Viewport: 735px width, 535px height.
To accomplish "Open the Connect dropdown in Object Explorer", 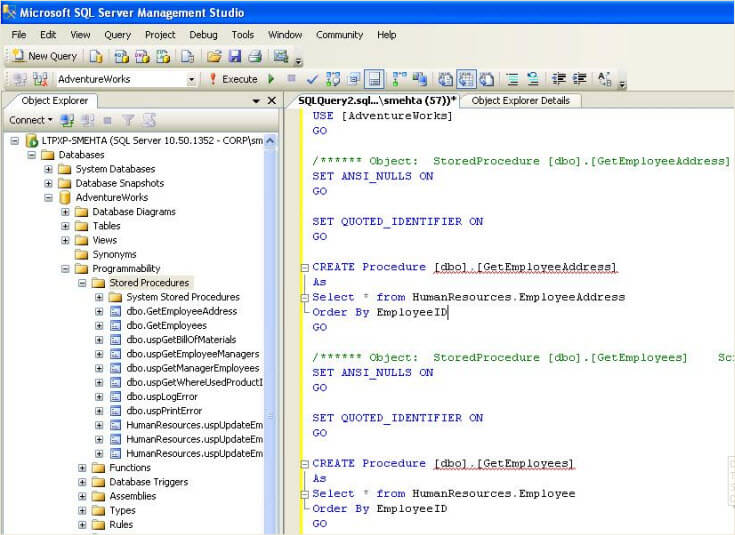I will 31,120.
